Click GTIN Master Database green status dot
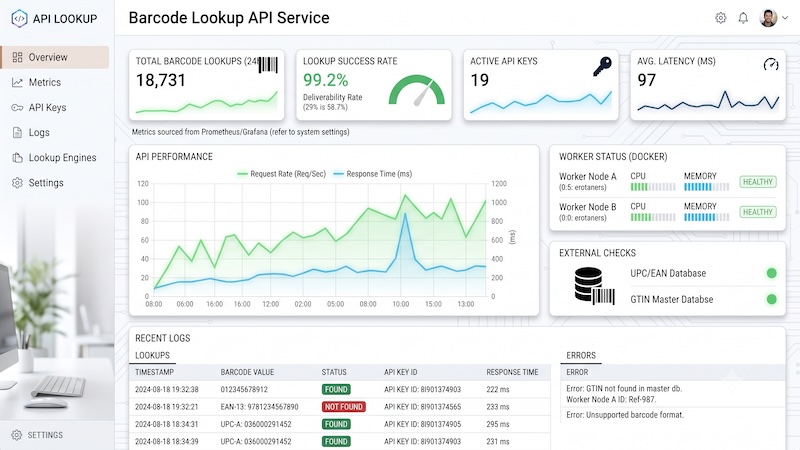 (771, 299)
